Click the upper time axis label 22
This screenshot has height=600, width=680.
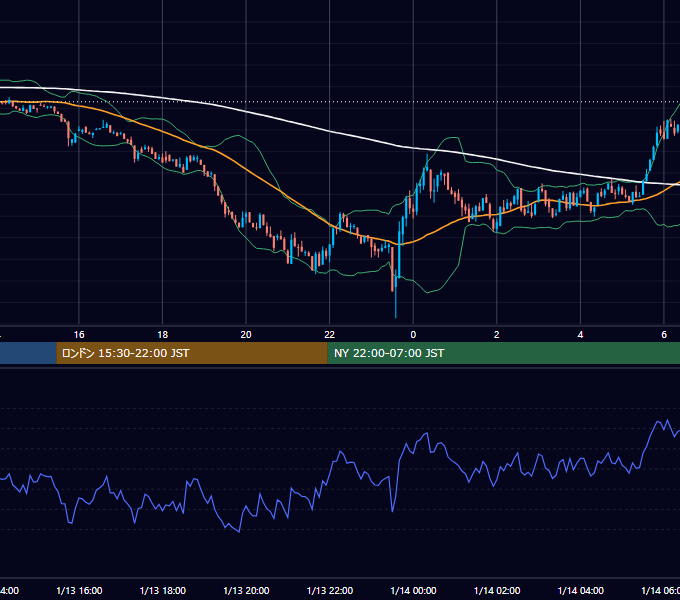pyautogui.click(x=330, y=335)
